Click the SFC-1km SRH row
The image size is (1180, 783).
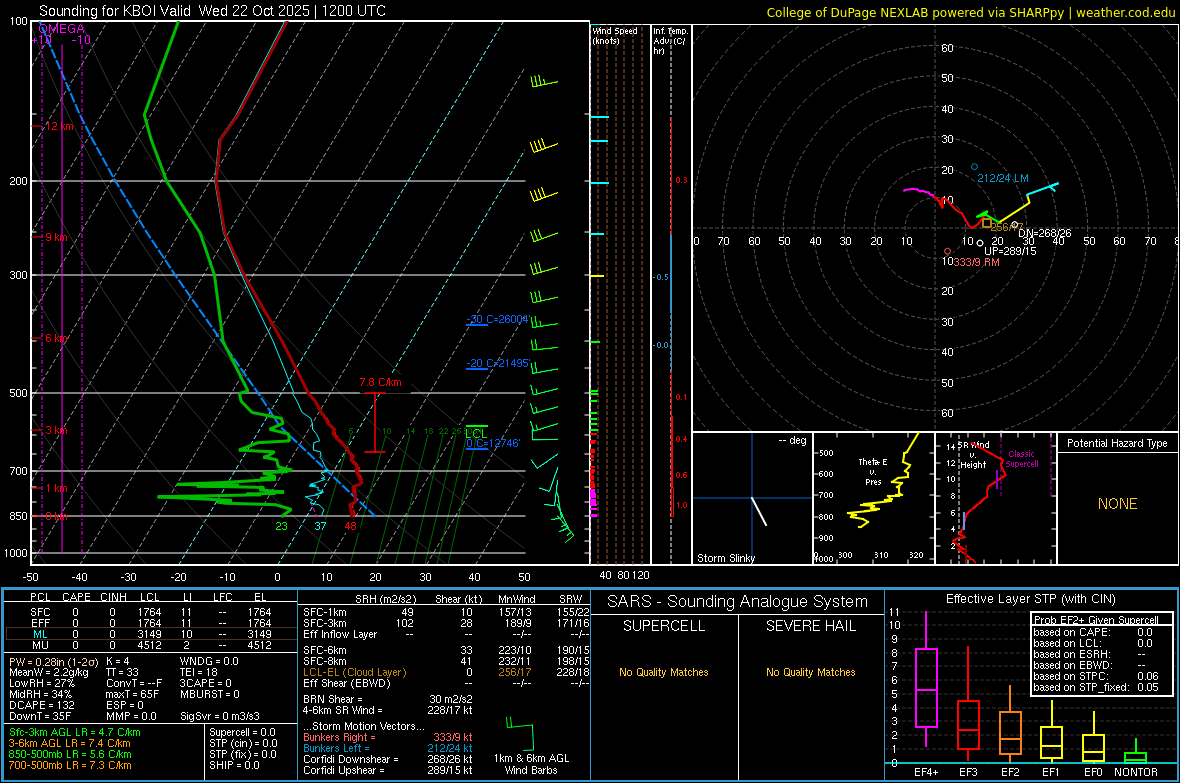click(446, 612)
